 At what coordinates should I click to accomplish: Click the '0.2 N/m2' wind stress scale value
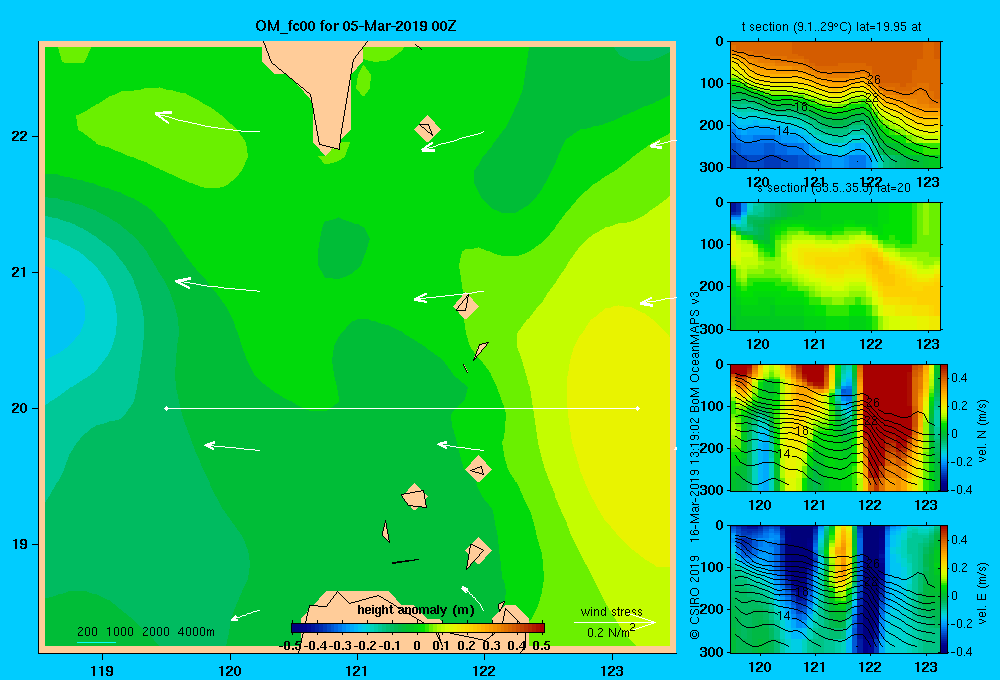click(x=611, y=632)
